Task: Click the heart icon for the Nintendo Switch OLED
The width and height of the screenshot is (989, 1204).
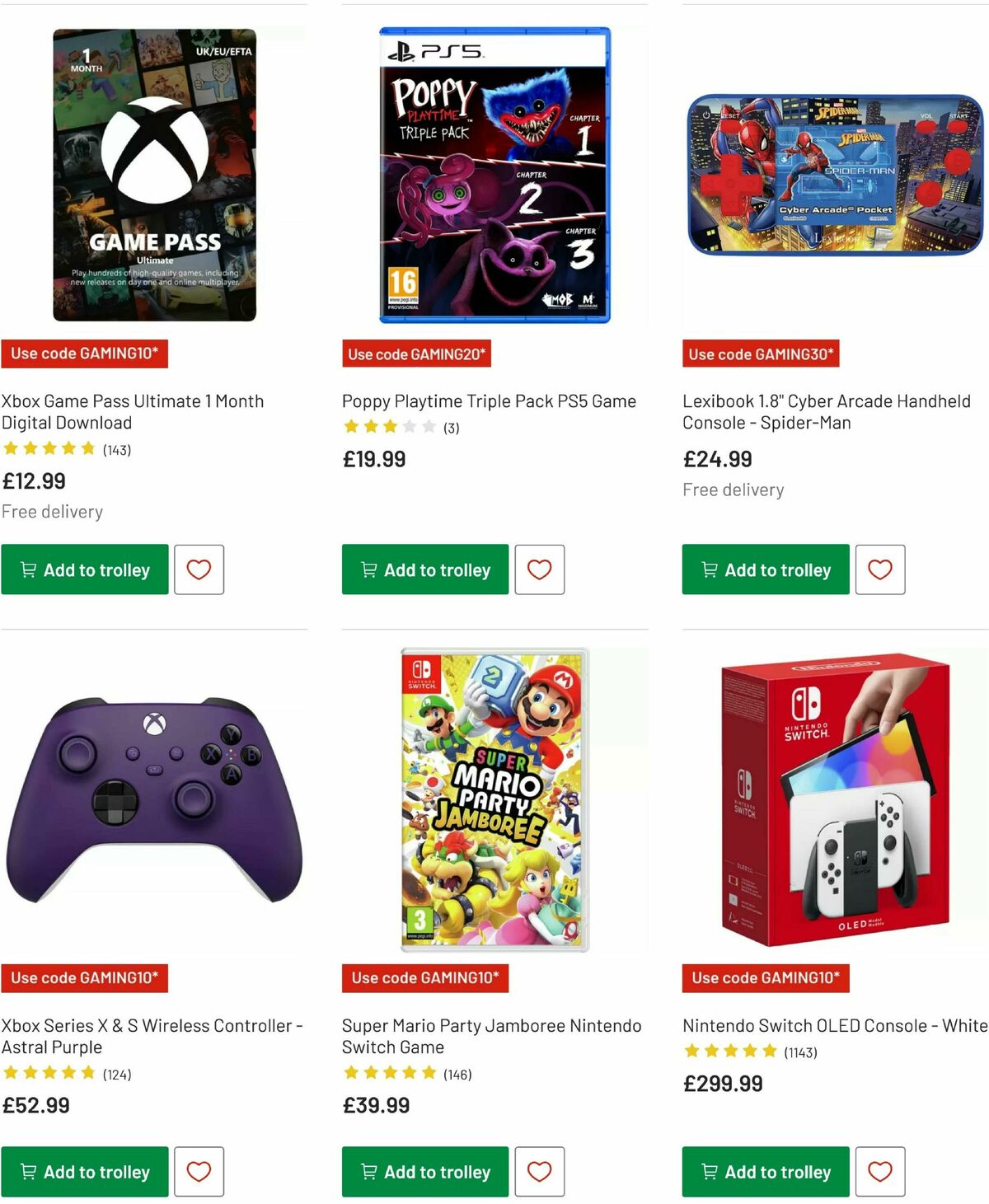Action: [880, 1171]
